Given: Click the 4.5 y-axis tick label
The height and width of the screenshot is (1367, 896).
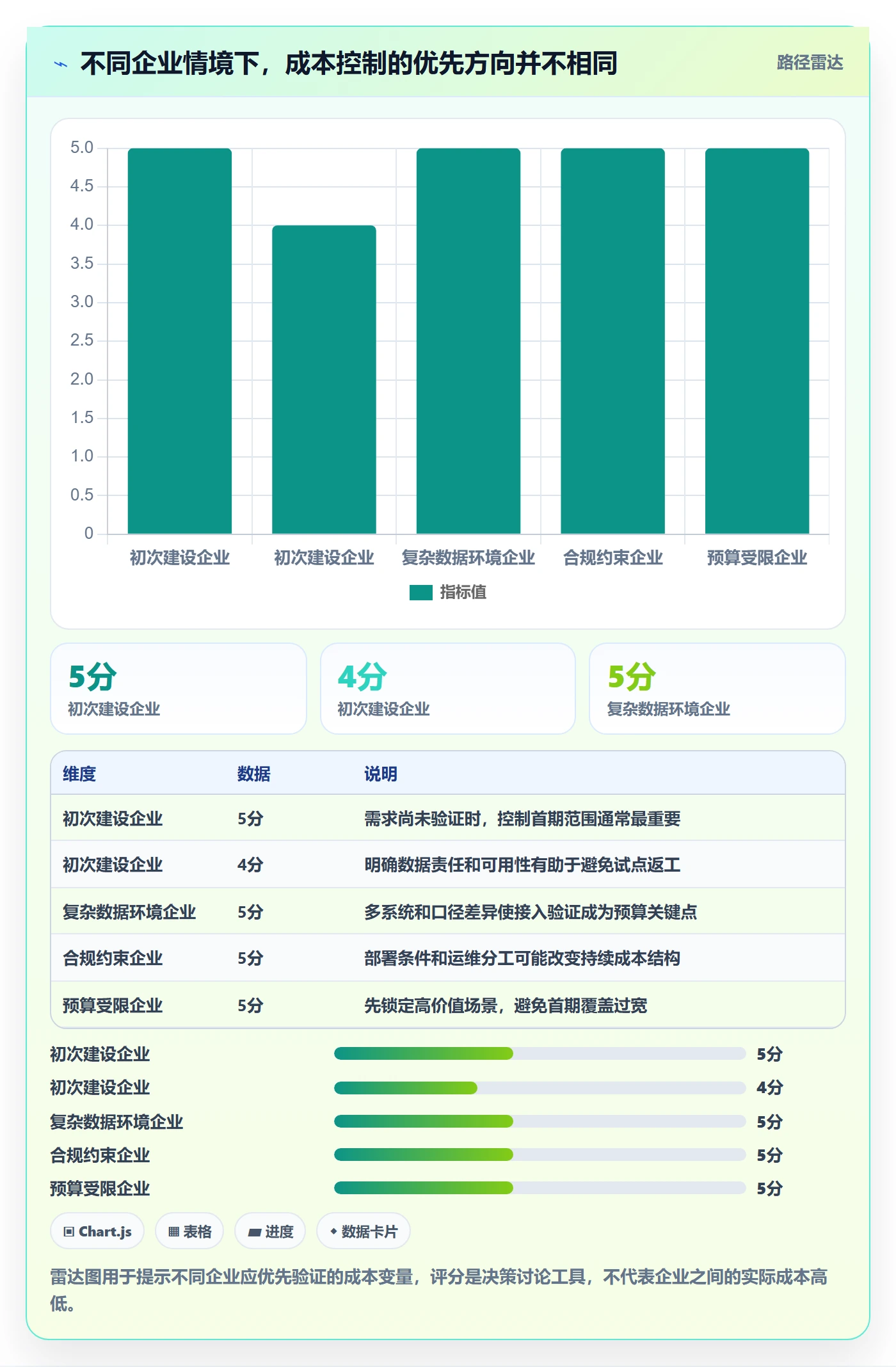Looking at the screenshot, I should (x=82, y=186).
